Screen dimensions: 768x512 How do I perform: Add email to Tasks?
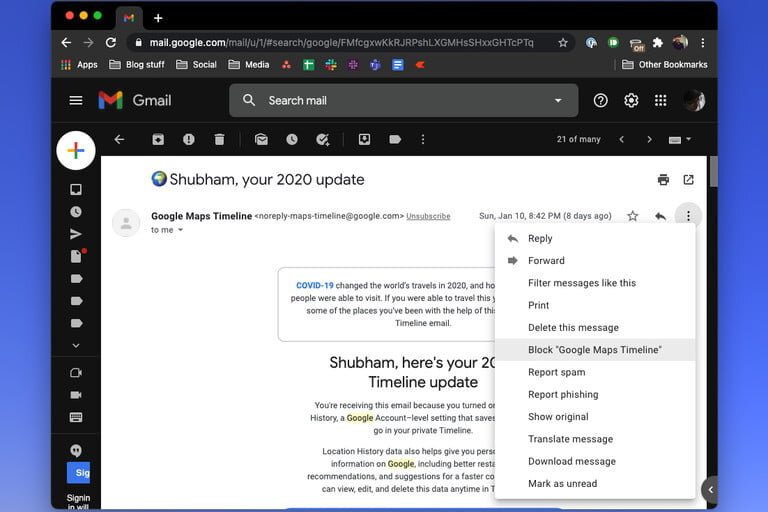322,140
